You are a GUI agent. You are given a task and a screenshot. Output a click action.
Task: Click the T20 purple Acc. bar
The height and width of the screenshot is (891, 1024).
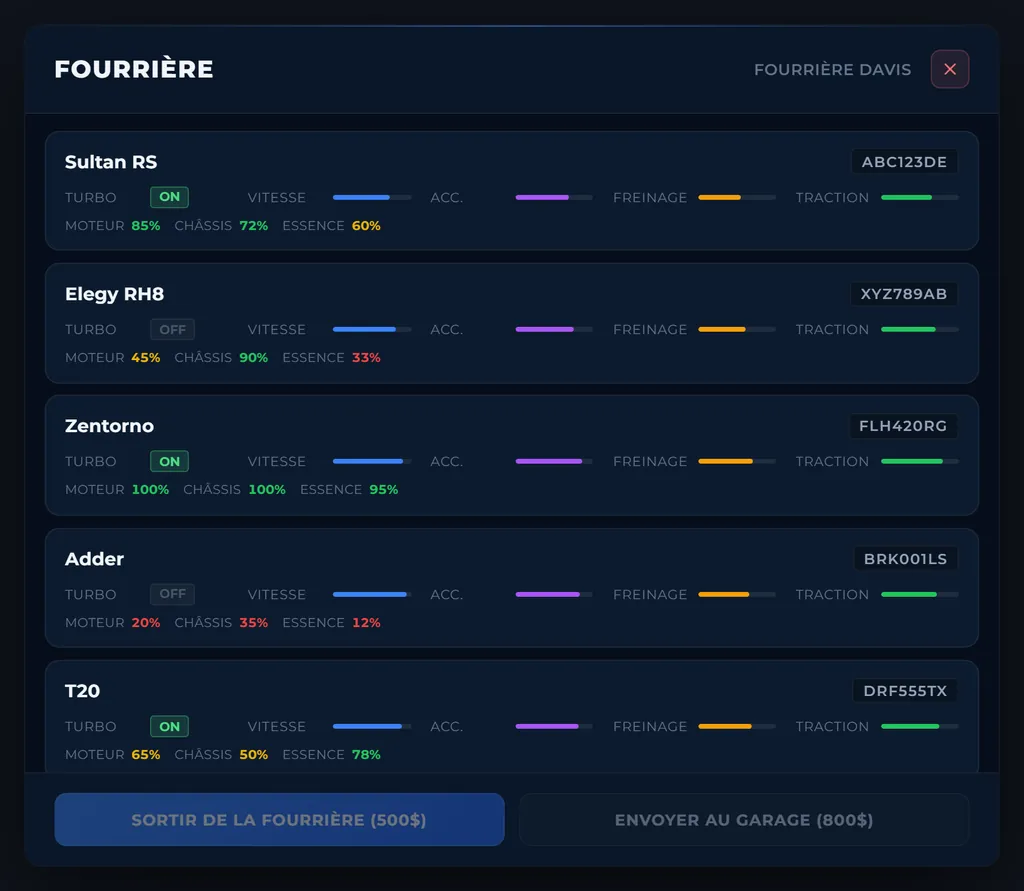554,727
